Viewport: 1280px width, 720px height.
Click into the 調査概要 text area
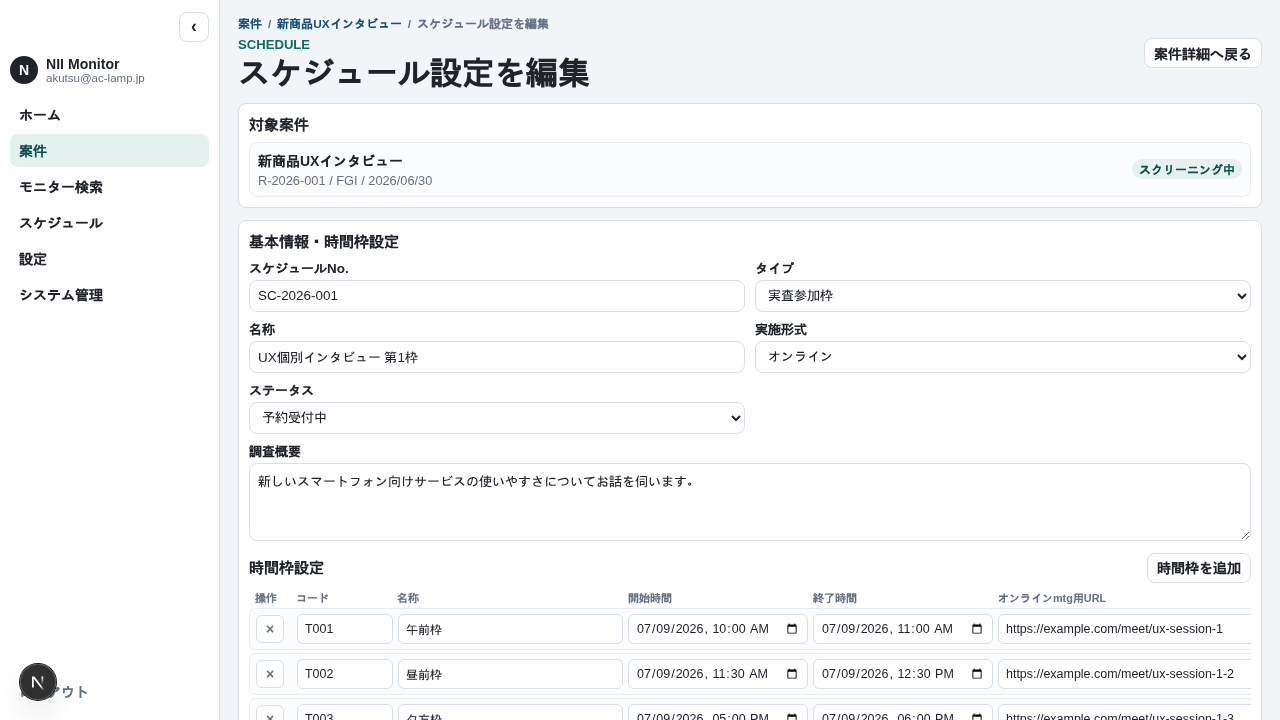point(750,502)
